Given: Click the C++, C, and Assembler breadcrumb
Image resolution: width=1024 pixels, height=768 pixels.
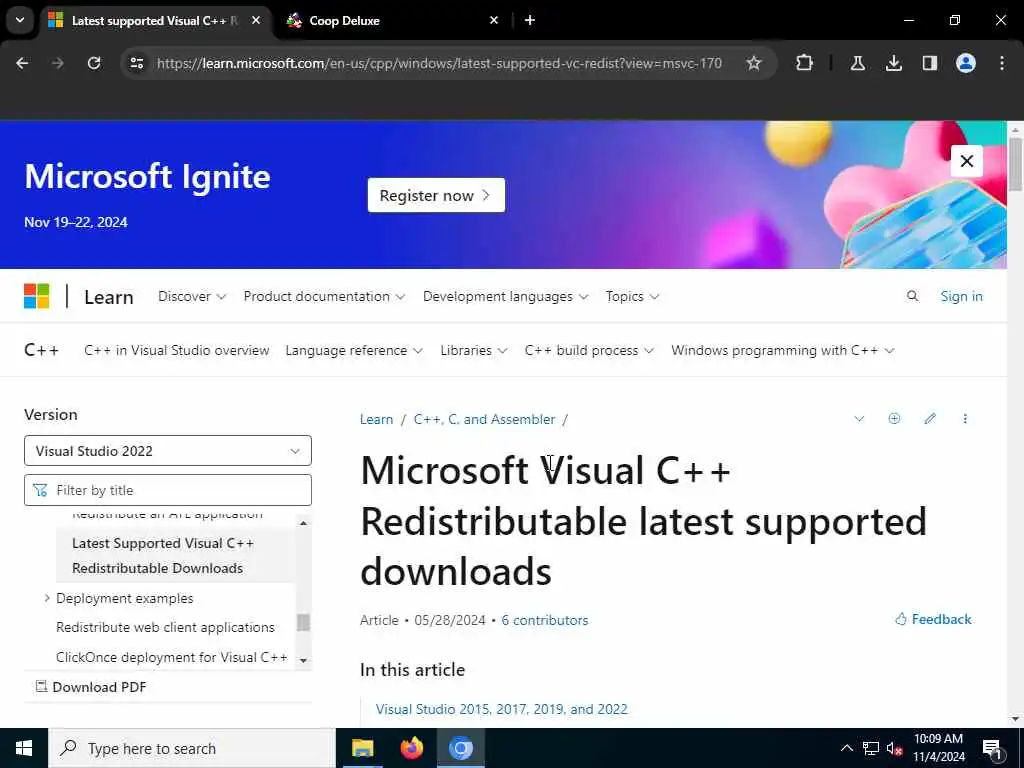Looking at the screenshot, I should point(484,419).
